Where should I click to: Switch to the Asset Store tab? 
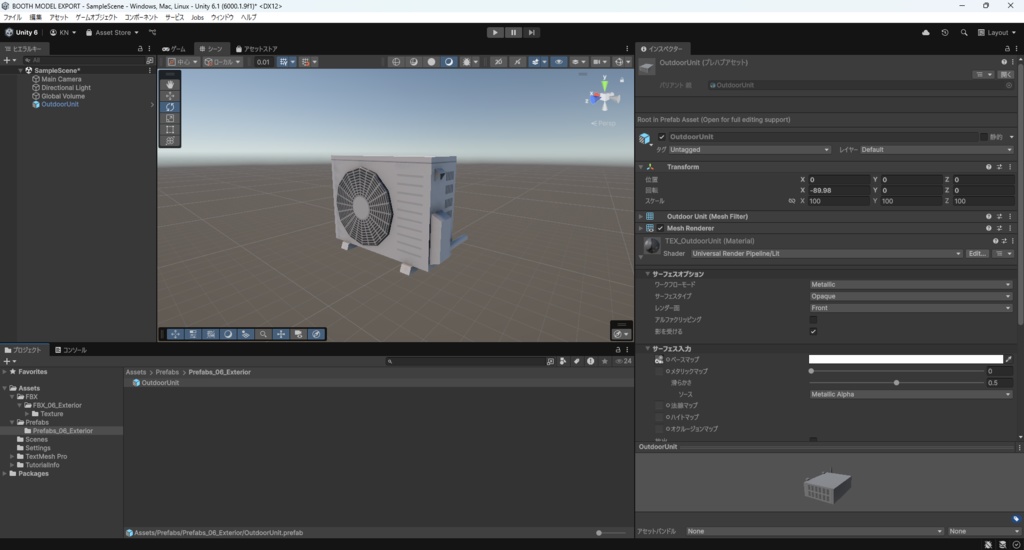pos(257,49)
